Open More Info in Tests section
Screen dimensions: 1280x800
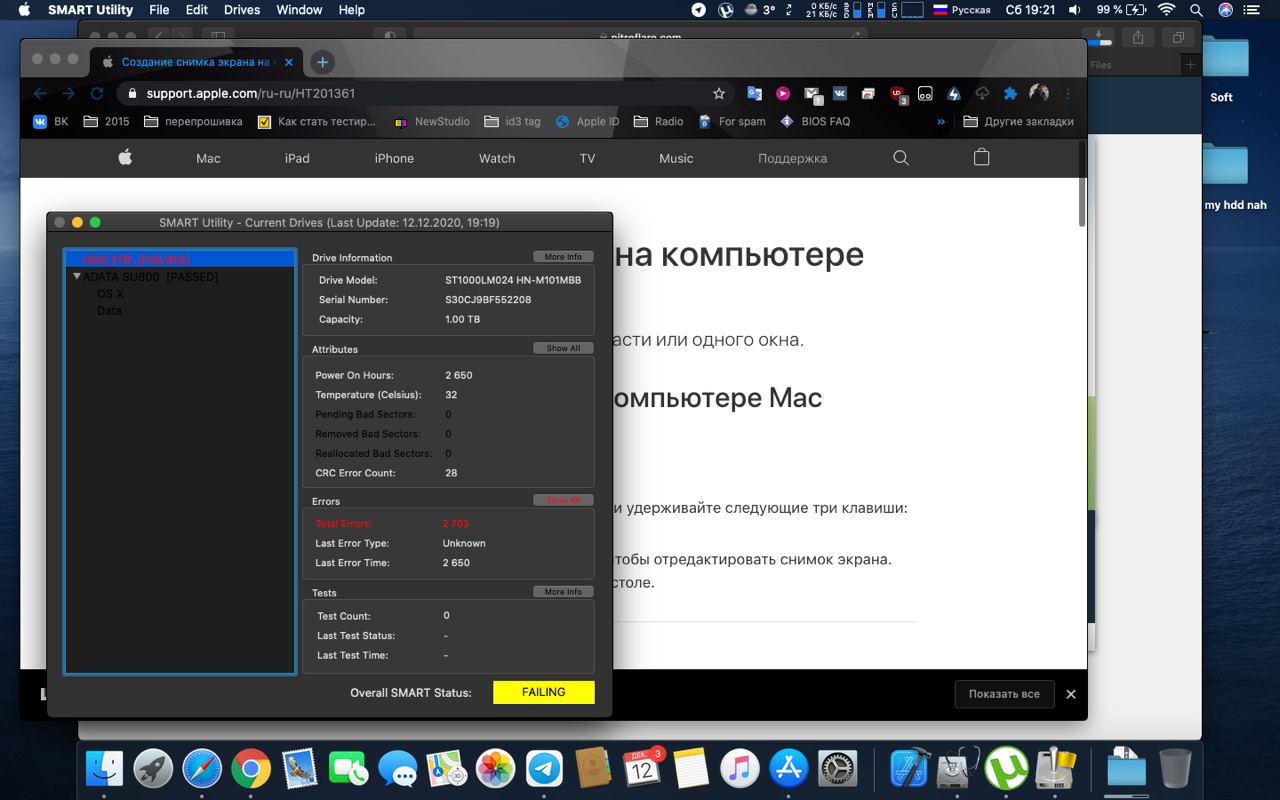click(563, 592)
